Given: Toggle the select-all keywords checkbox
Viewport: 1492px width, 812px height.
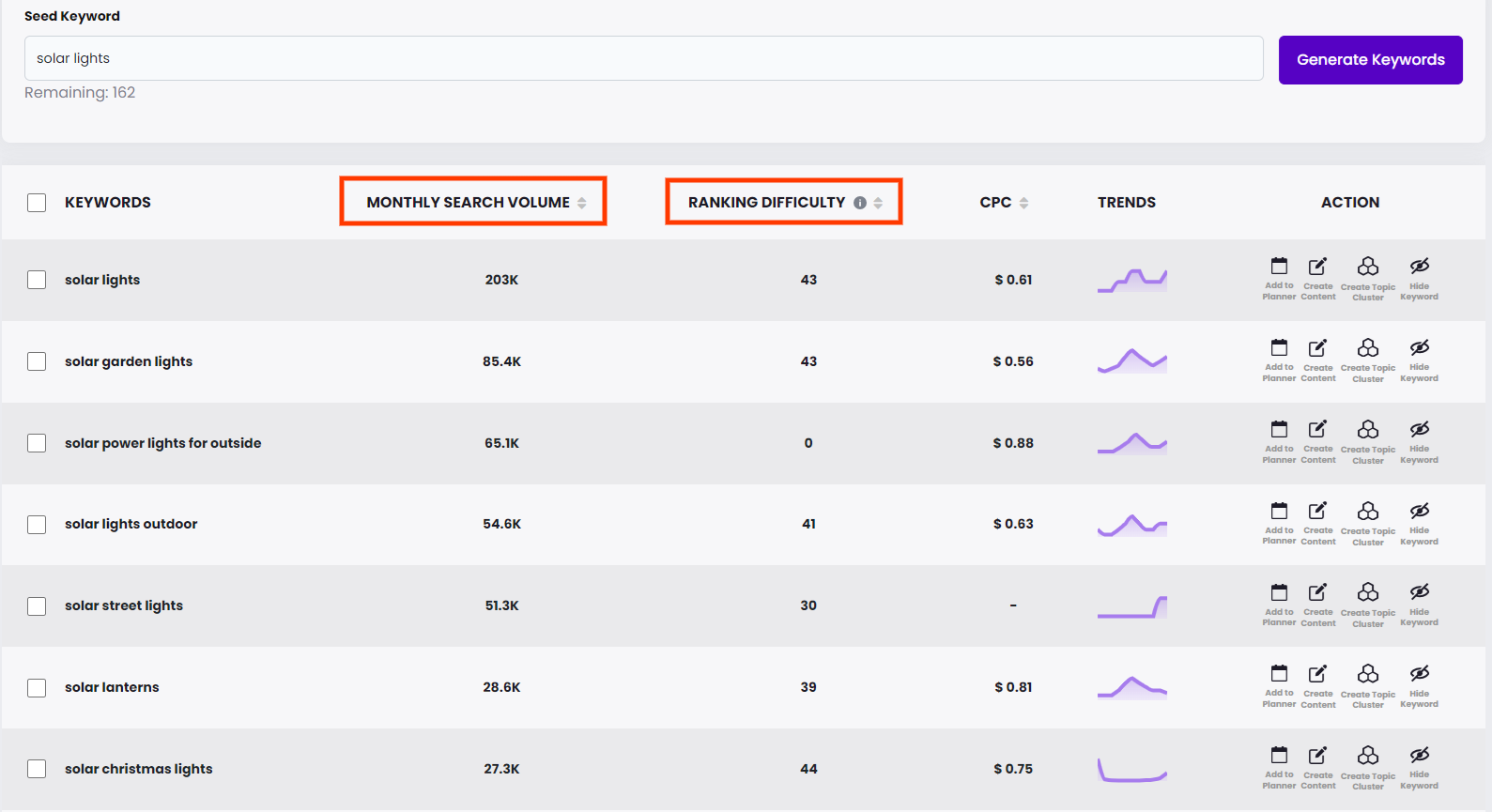Looking at the screenshot, I should click(37, 203).
